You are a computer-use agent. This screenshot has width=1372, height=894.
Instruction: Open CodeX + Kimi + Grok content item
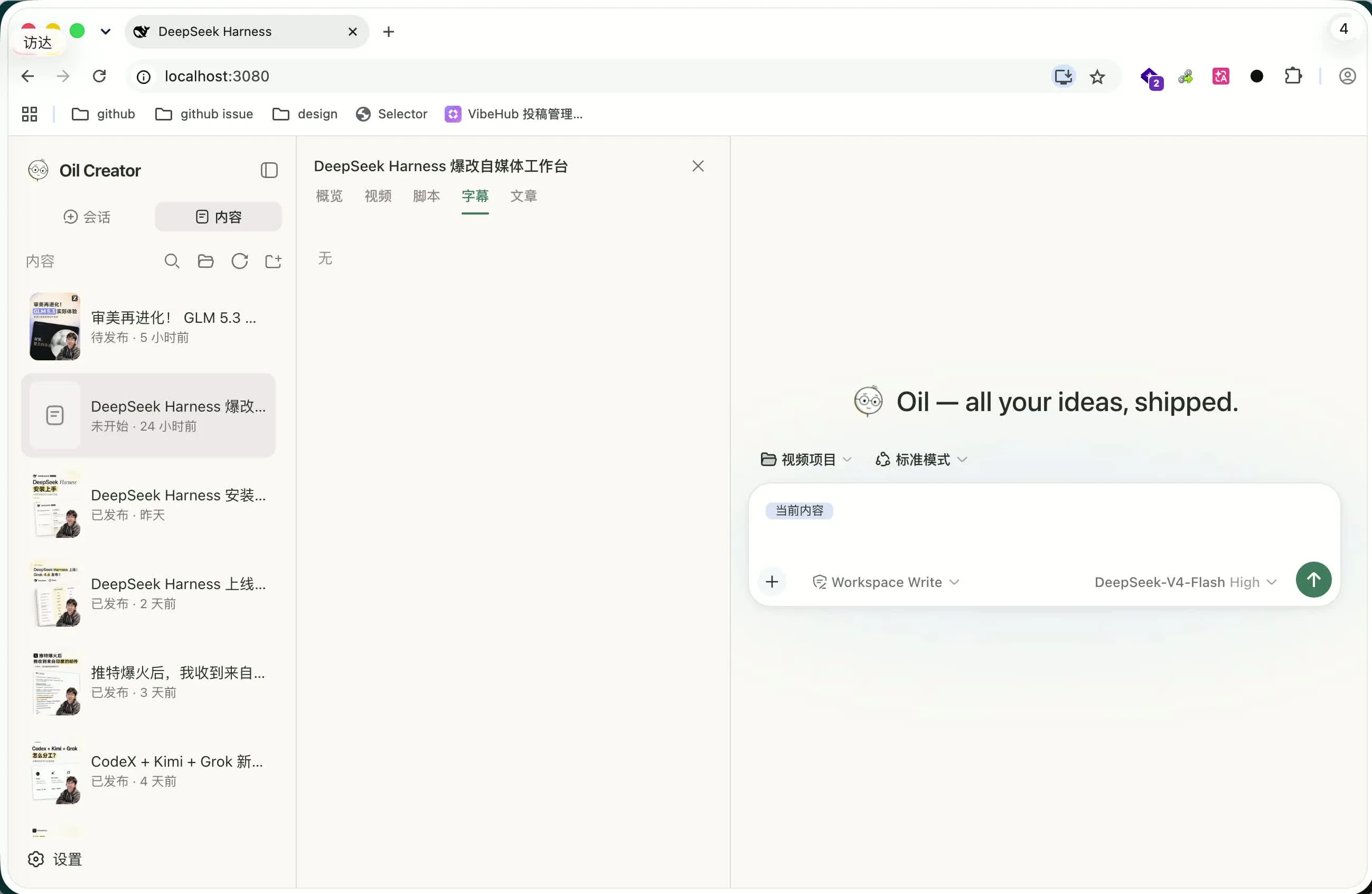[149, 770]
